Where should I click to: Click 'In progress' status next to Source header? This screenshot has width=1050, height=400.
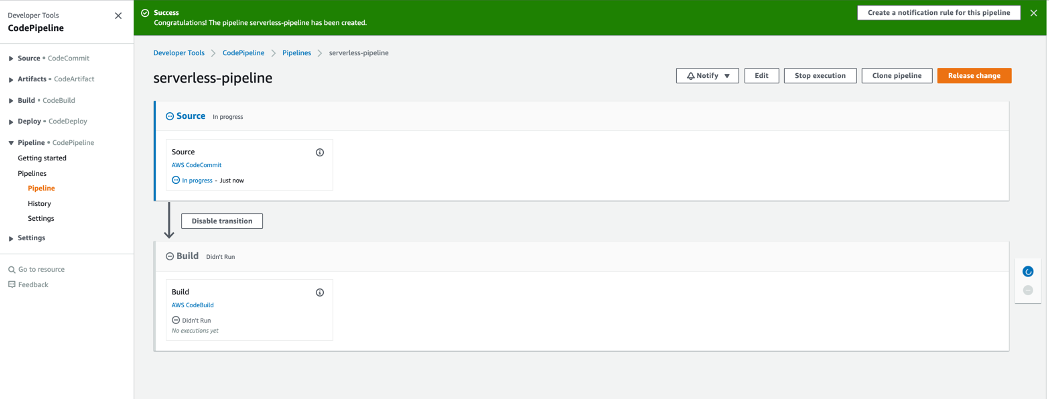tap(228, 117)
